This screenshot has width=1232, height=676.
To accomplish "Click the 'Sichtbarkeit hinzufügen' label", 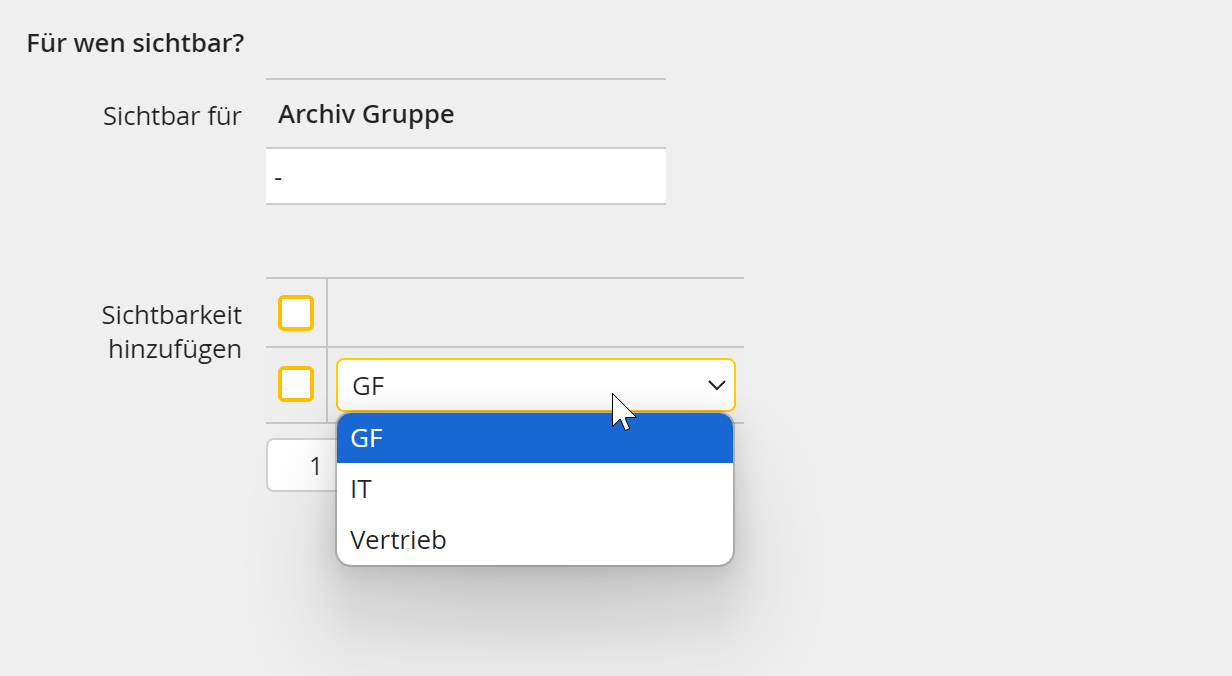I will [x=172, y=332].
